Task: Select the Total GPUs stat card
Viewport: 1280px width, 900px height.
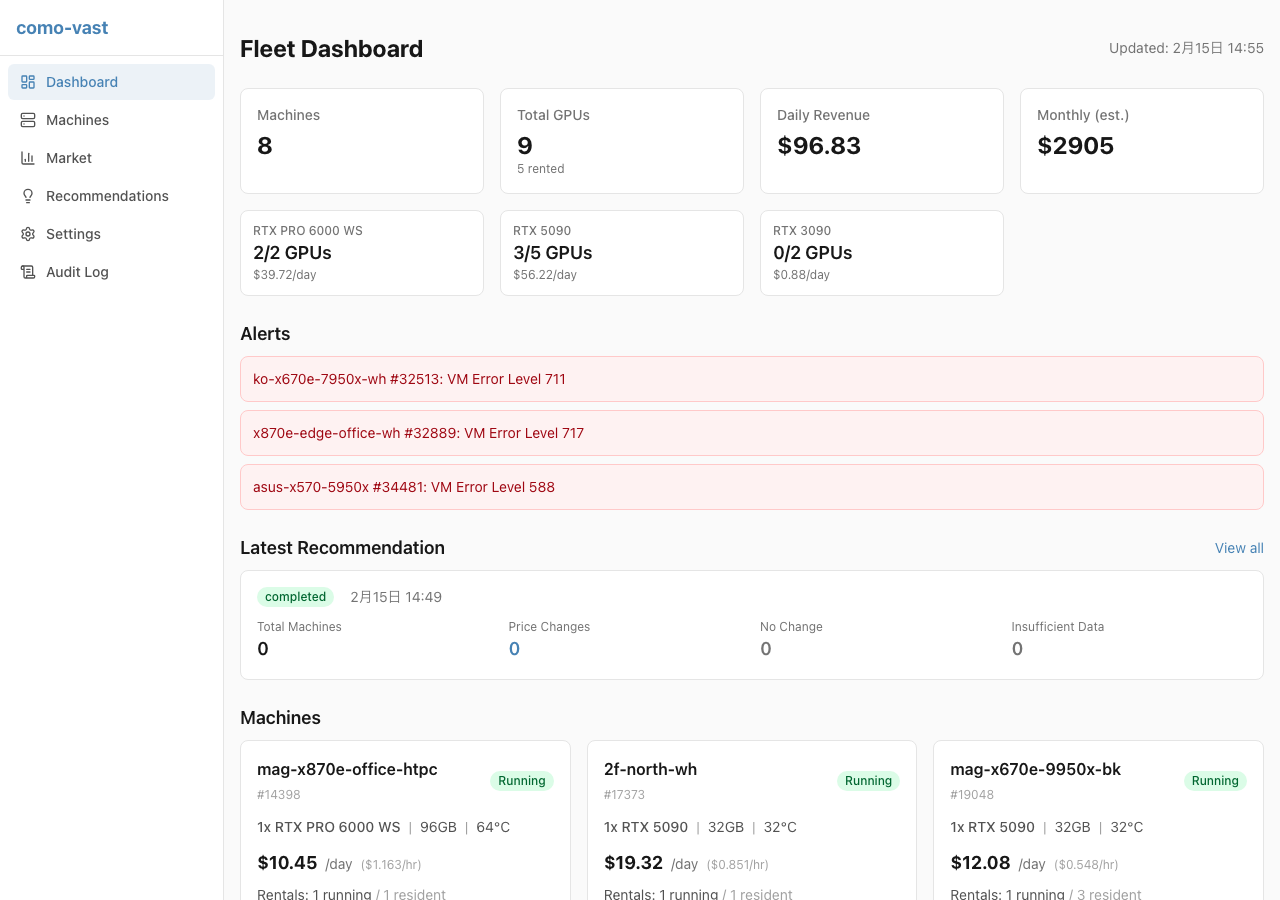Action: [622, 141]
